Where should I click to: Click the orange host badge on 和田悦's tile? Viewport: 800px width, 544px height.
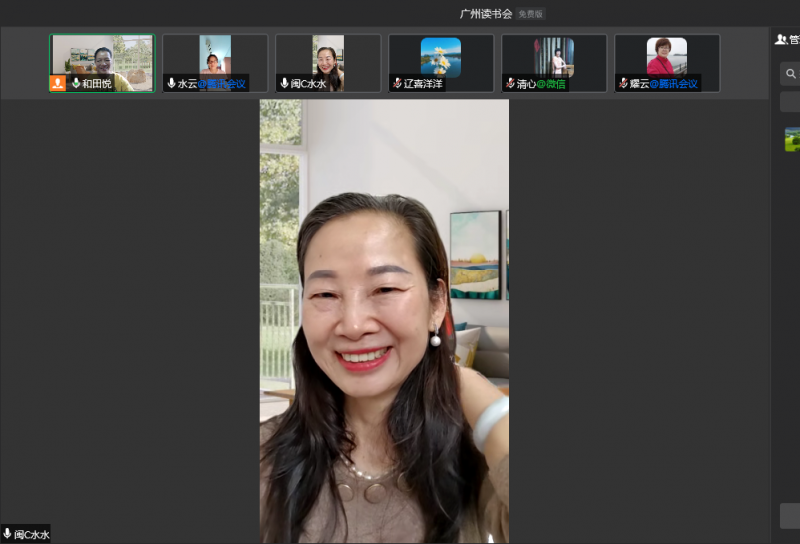[58, 83]
